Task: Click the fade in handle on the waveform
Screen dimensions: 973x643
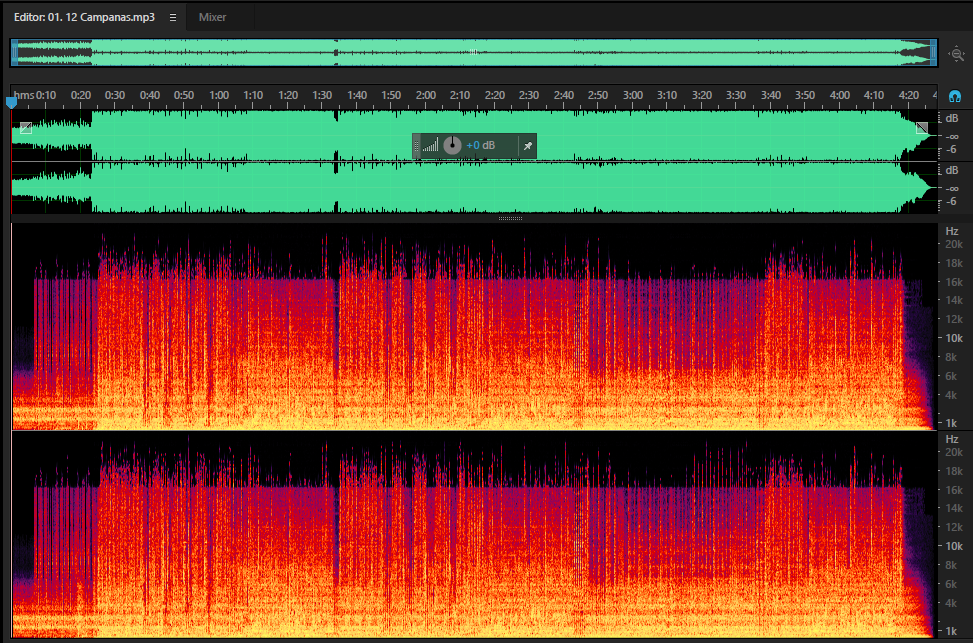Action: (x=25, y=128)
